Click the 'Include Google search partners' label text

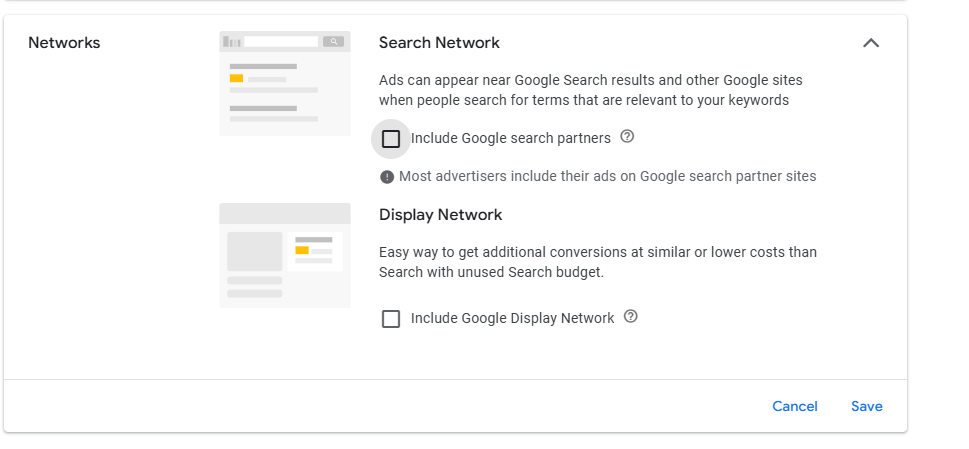pyautogui.click(x=510, y=138)
